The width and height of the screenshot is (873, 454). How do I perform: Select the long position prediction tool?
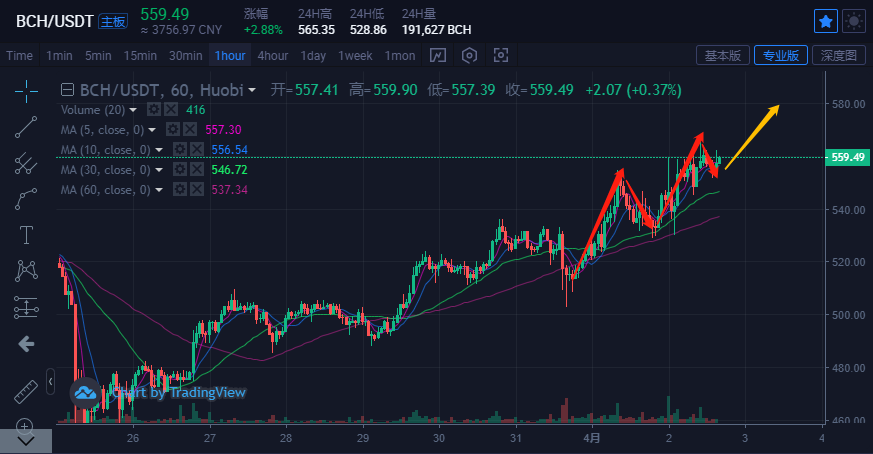[26, 307]
